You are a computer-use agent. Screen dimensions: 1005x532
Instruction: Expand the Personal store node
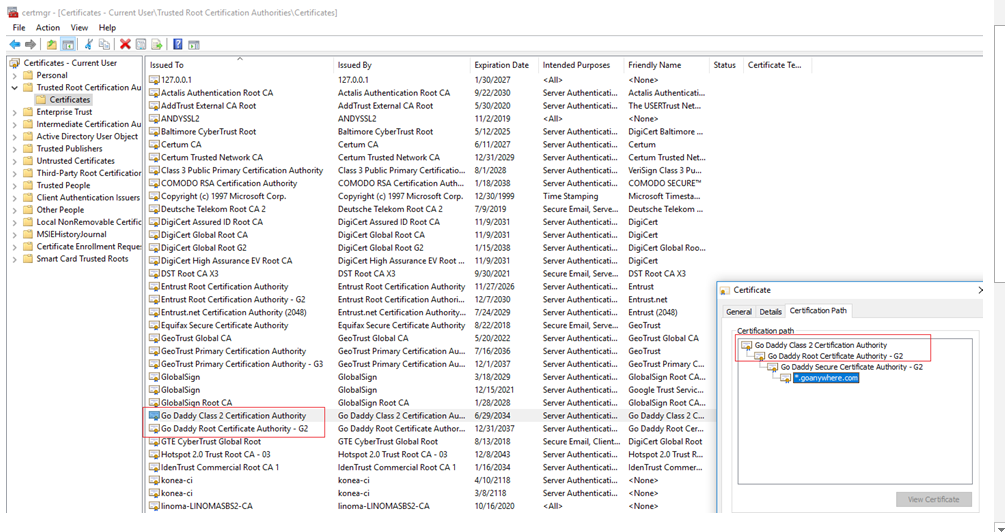(x=15, y=76)
